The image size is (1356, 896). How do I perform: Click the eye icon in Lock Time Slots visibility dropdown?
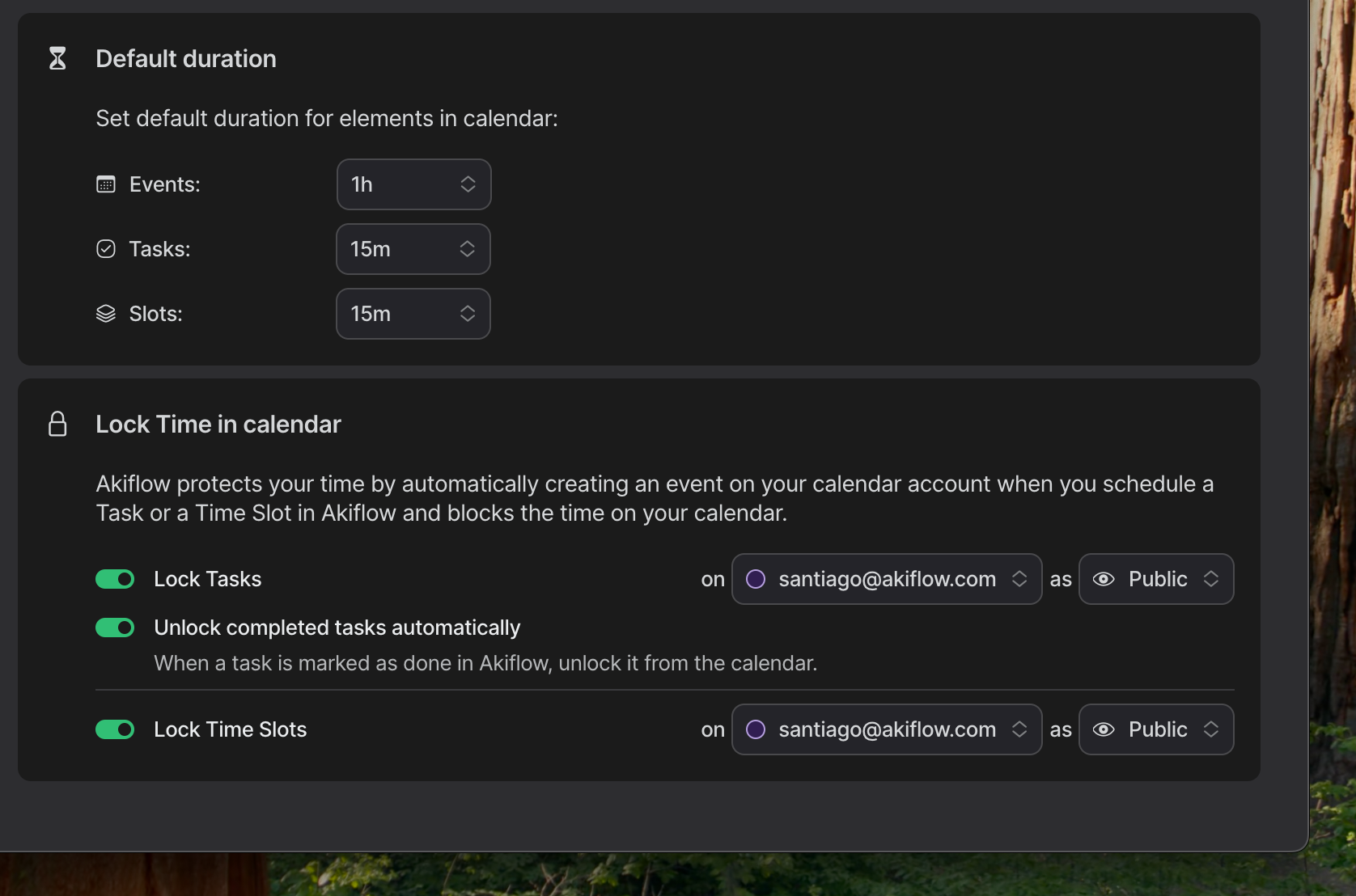[1104, 729]
